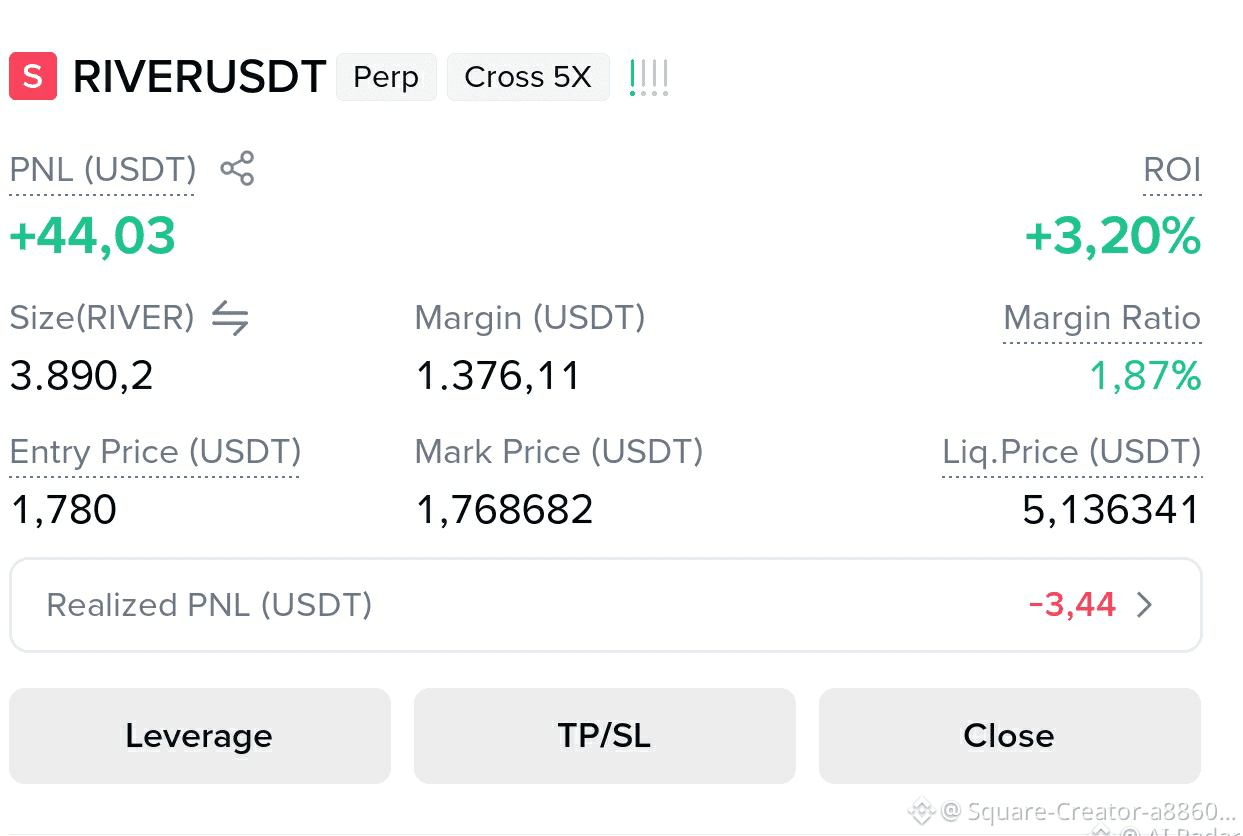The height and width of the screenshot is (836, 1243).
Task: Toggle size unit with the swap arrows icon
Action: coord(230,319)
